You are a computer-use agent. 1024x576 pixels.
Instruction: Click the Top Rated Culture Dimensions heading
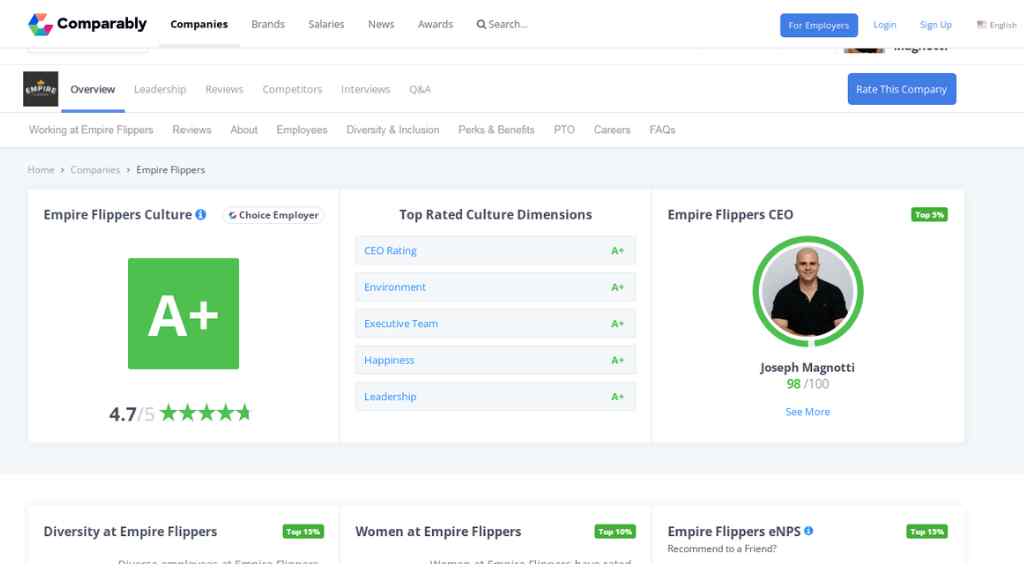point(496,215)
